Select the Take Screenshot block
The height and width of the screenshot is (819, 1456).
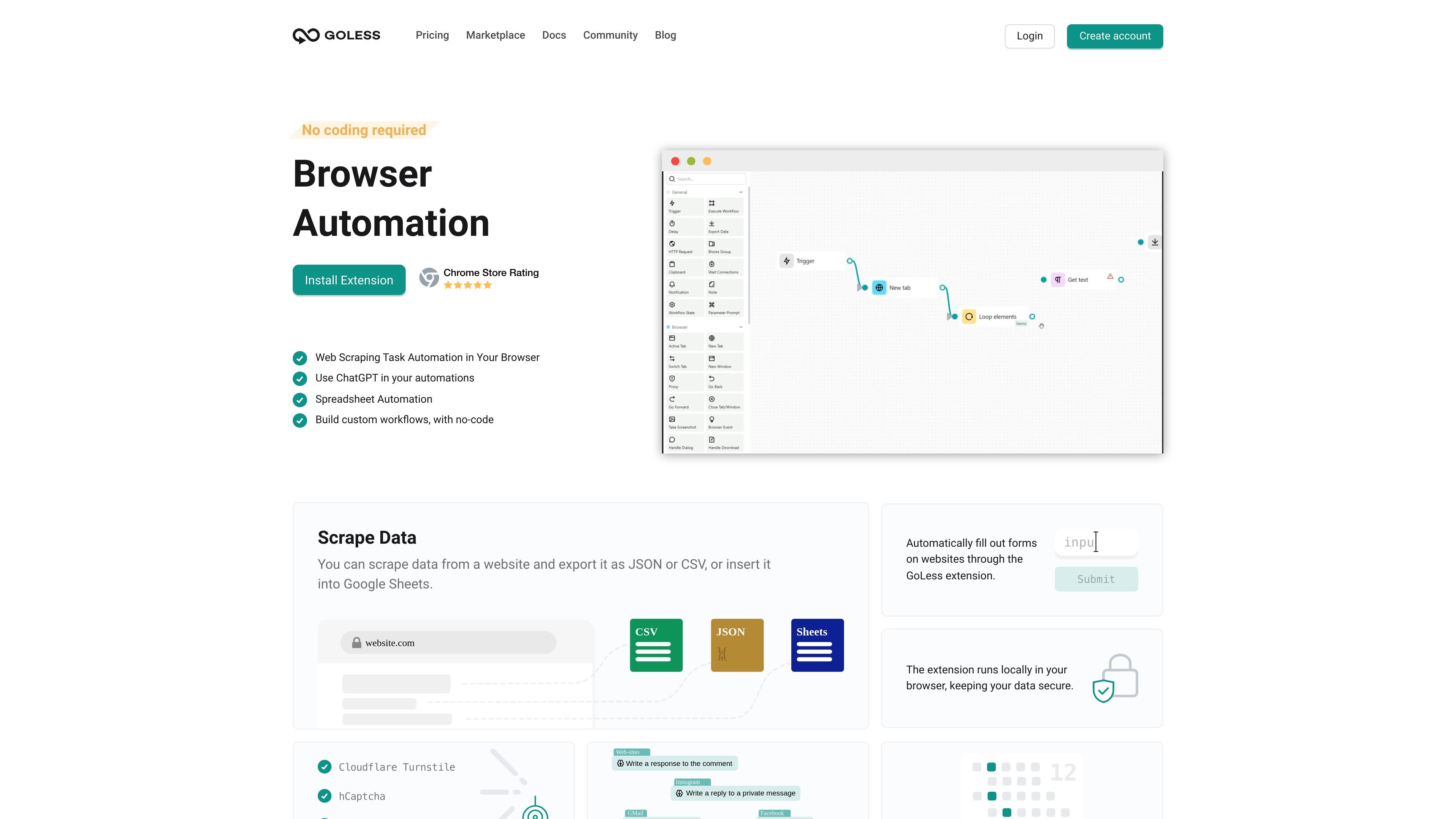[x=685, y=423]
